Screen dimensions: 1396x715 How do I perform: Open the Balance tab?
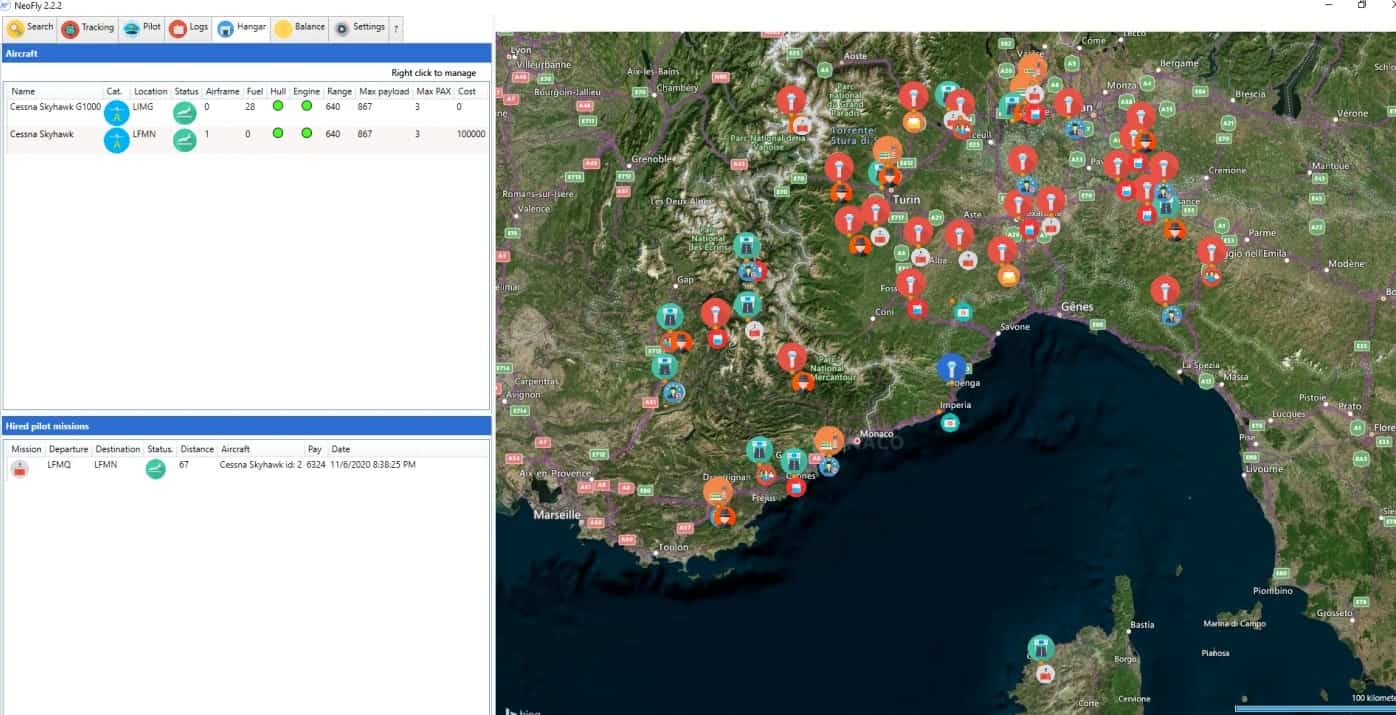(x=299, y=28)
